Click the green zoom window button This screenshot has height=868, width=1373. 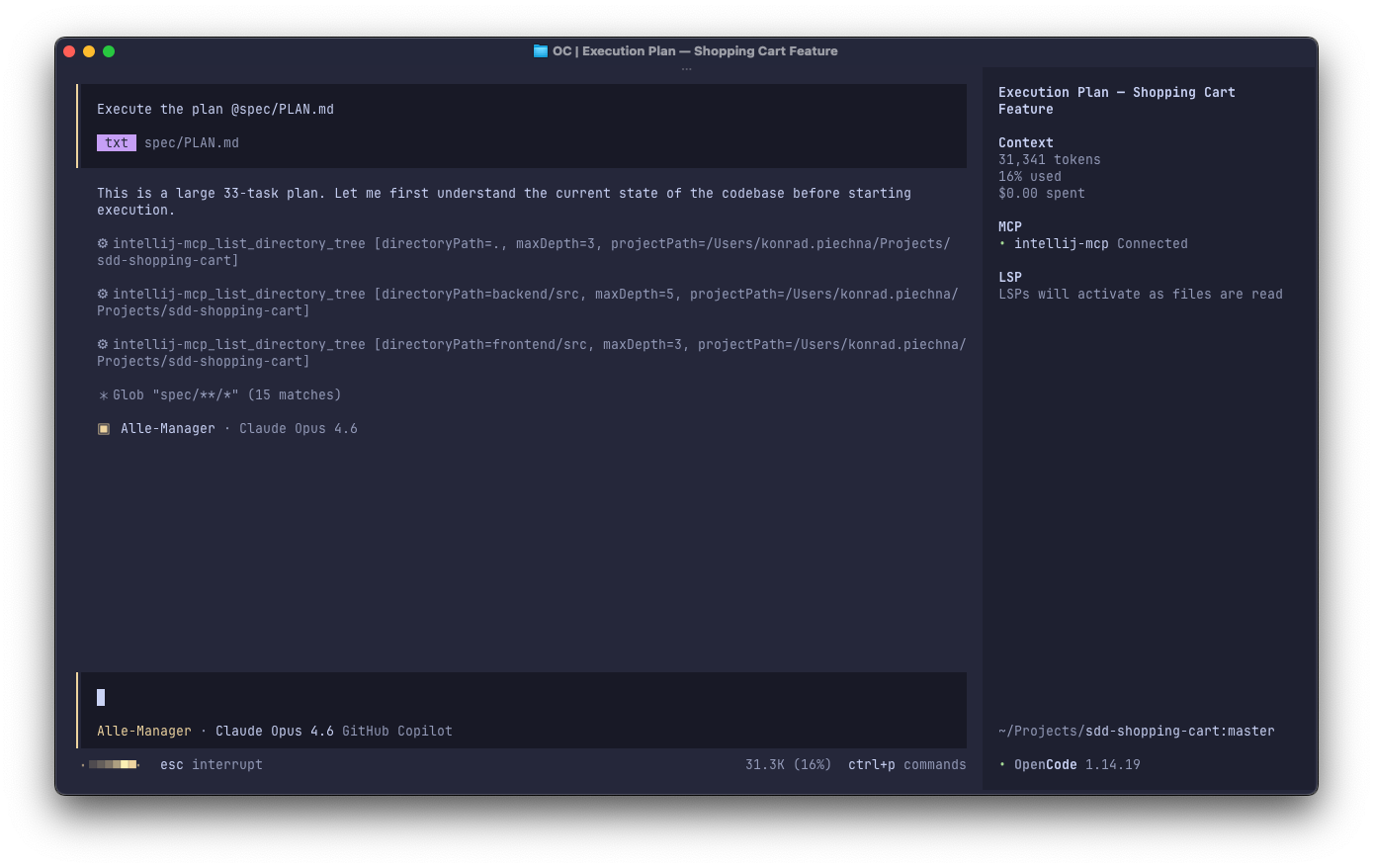click(x=109, y=51)
